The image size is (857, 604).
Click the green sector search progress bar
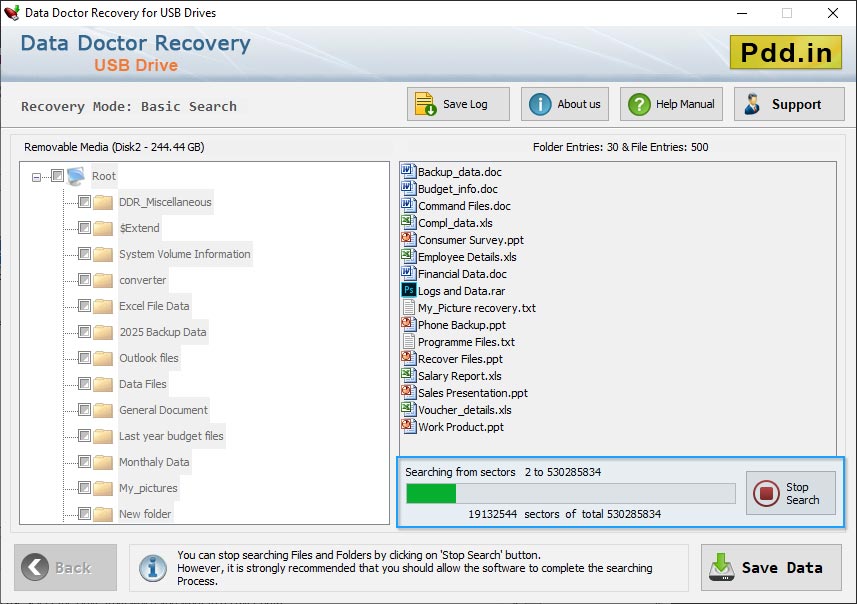click(571, 494)
